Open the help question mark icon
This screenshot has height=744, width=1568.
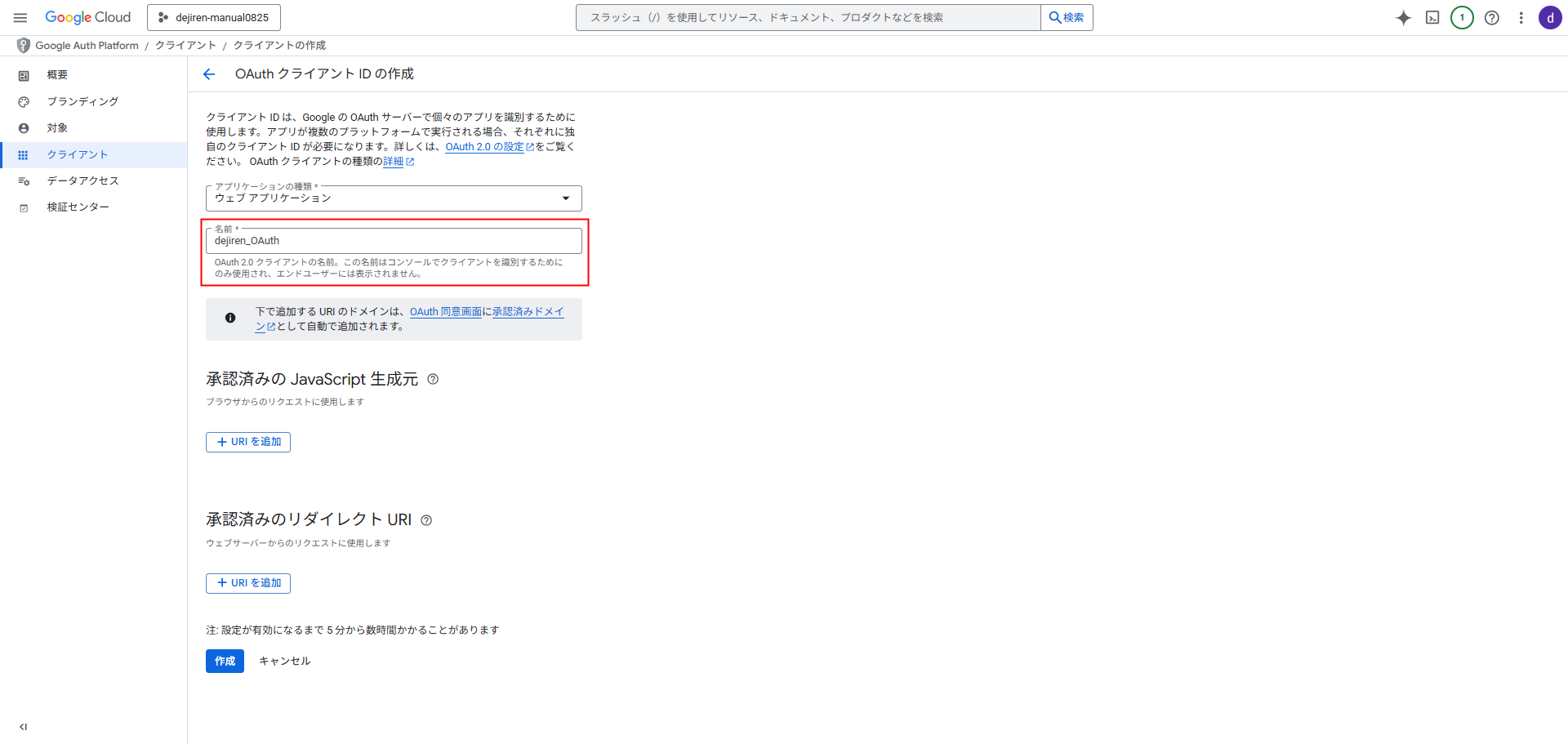[1491, 18]
